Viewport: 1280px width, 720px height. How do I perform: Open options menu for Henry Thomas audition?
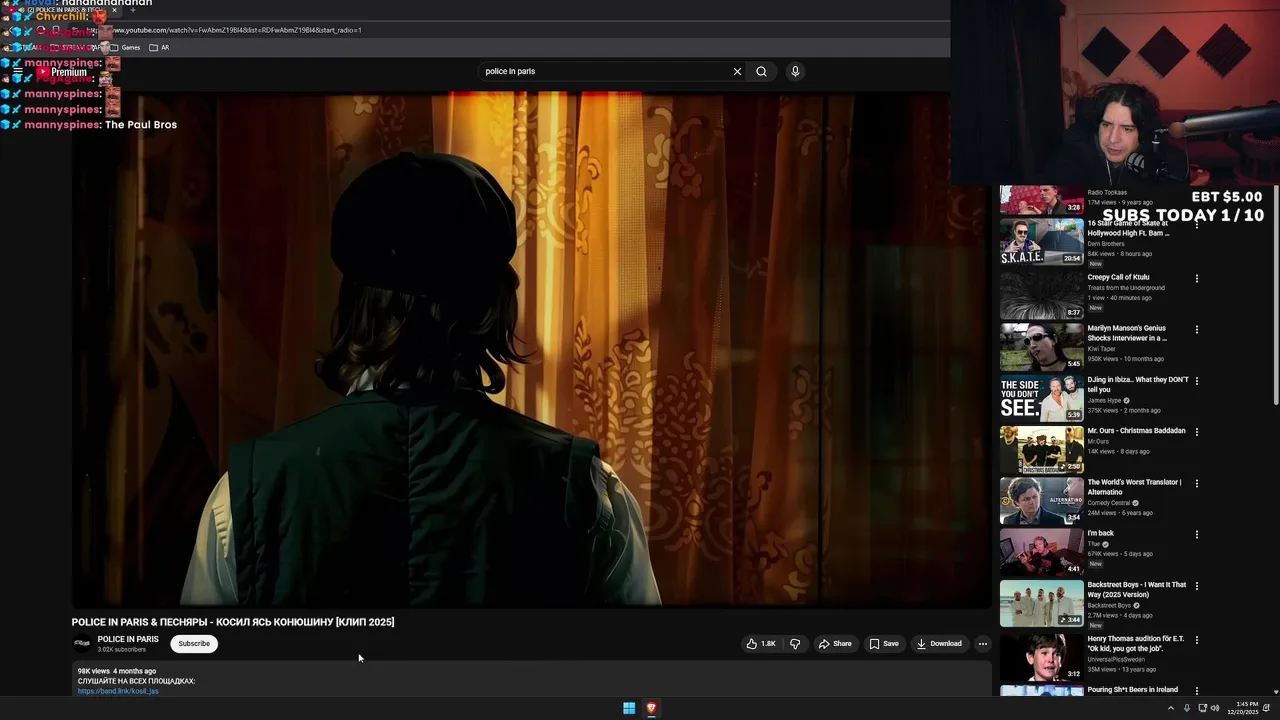1197,640
